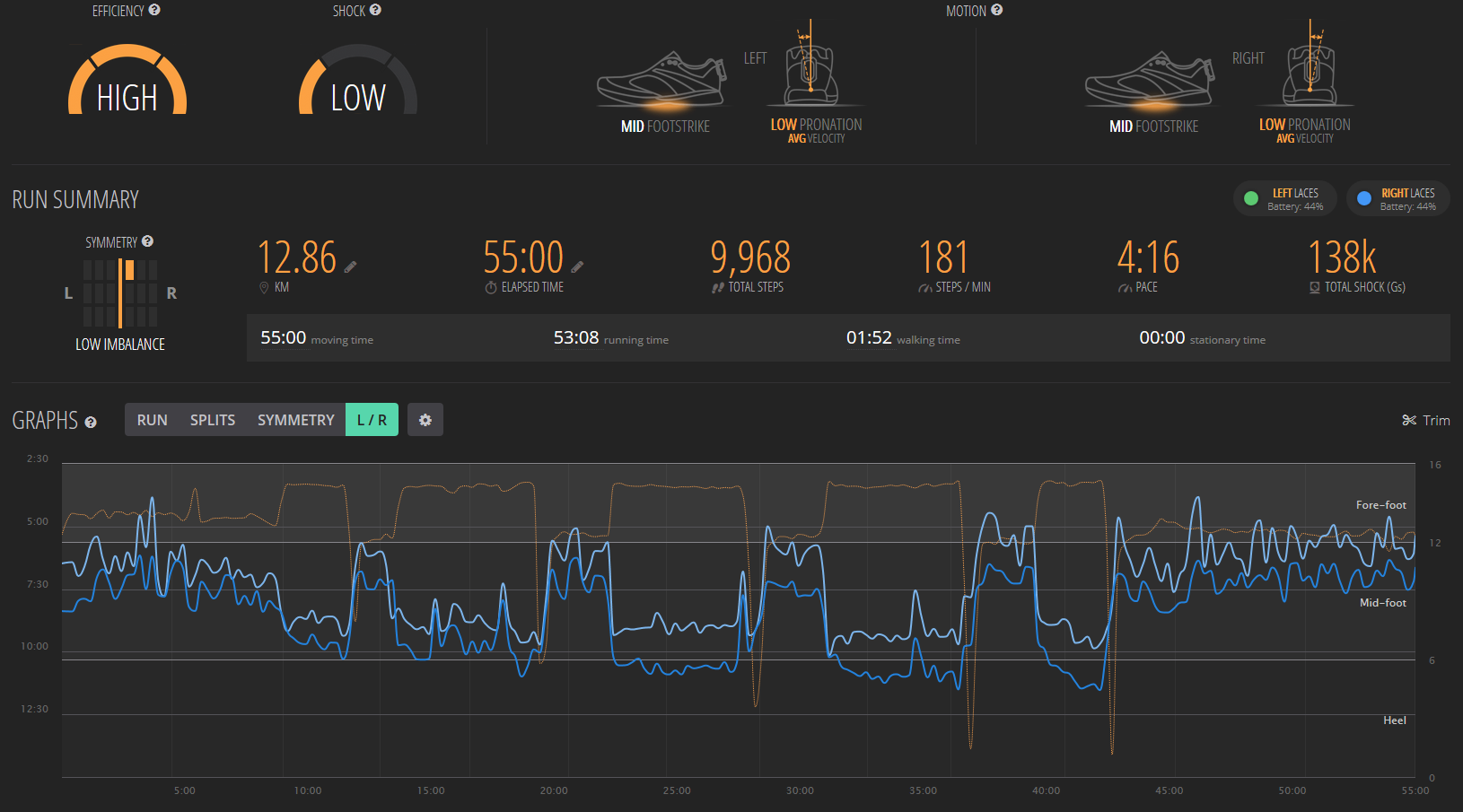The image size is (1463, 812).
Task: Click the symmetry L/R imbalance gauge
Action: tap(120, 293)
